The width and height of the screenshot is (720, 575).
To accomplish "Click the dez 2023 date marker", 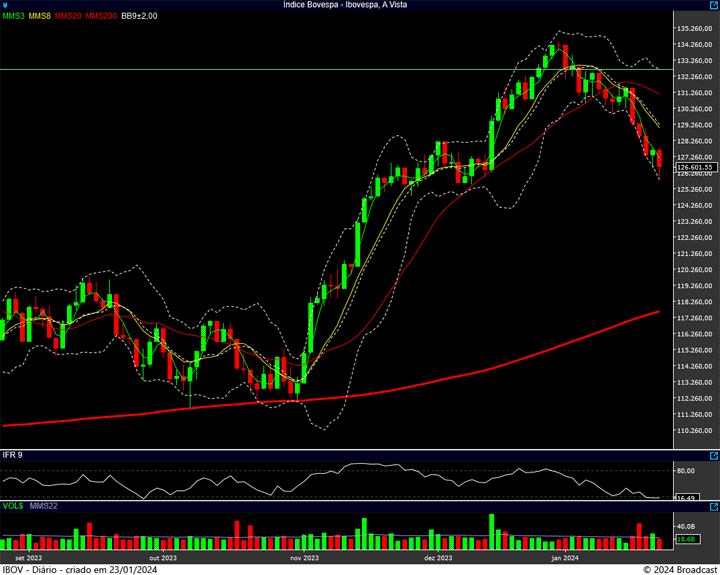I will pyautogui.click(x=438, y=557).
